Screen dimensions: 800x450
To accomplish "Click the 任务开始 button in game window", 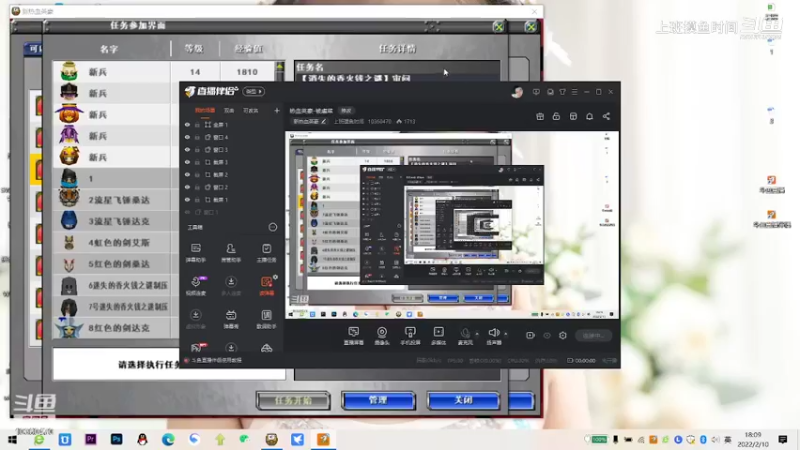I will [293, 401].
